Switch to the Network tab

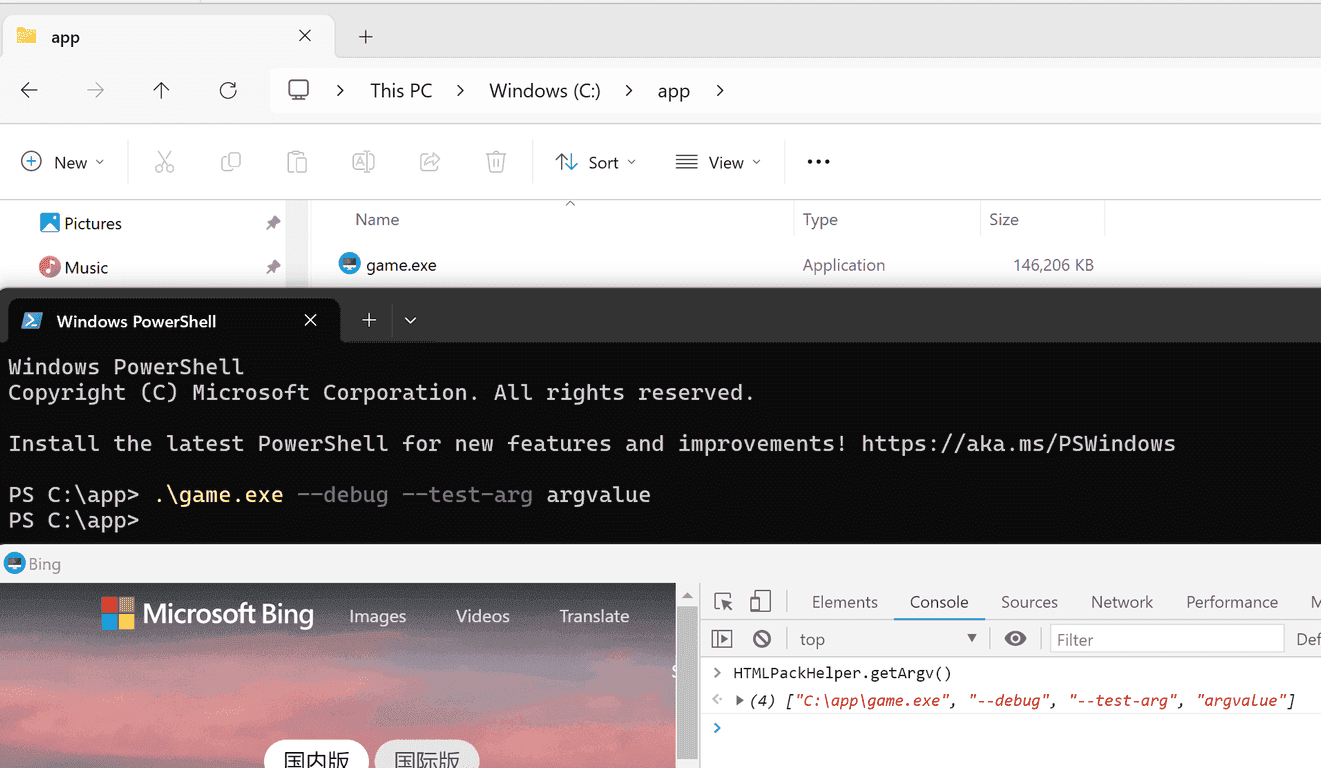[x=1121, y=602]
